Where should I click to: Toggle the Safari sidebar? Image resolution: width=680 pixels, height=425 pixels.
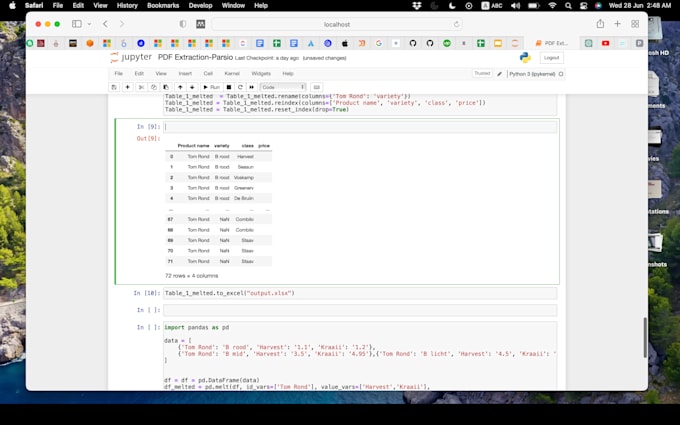coord(77,24)
